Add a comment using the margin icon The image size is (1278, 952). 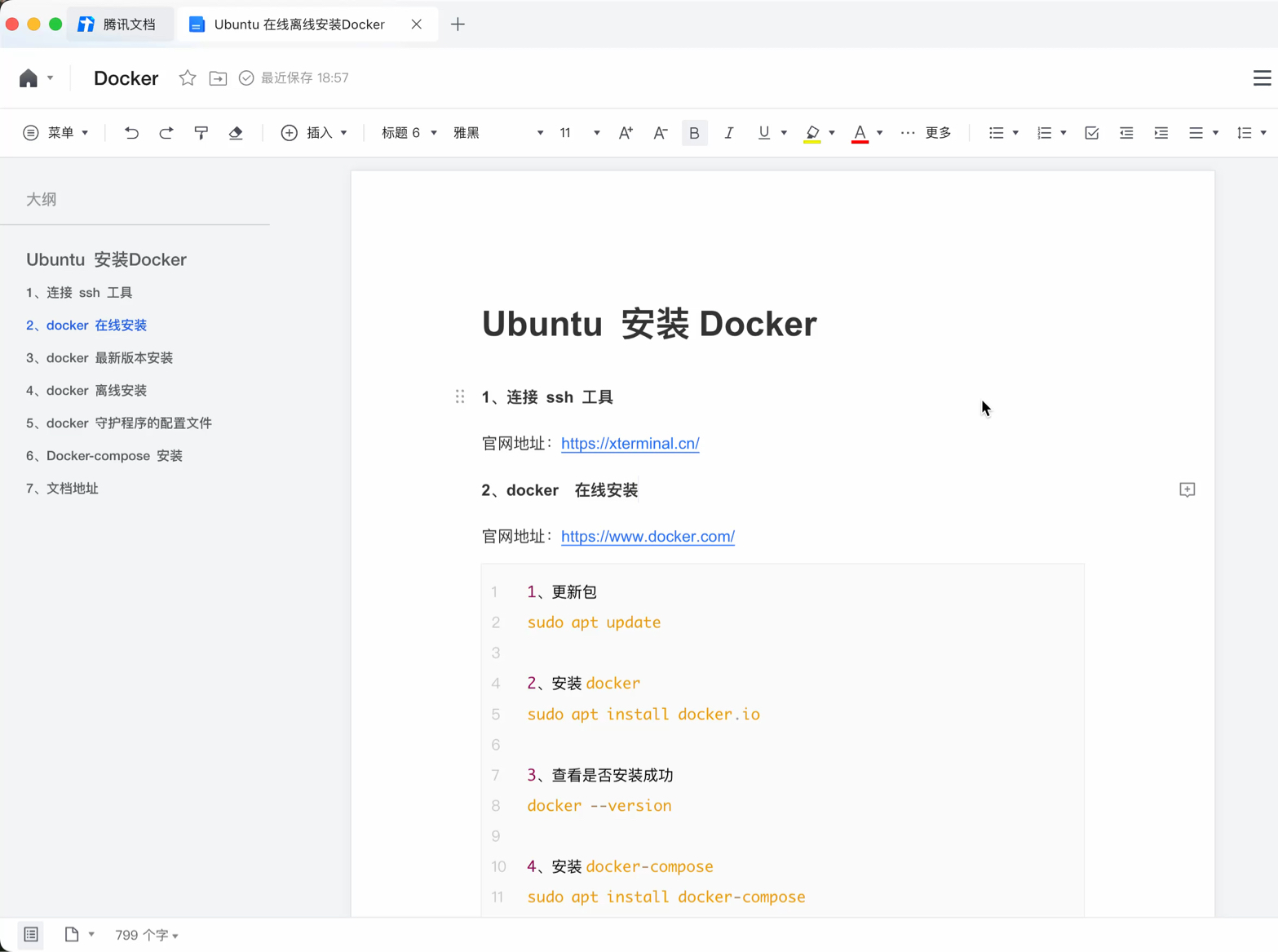click(x=1187, y=489)
